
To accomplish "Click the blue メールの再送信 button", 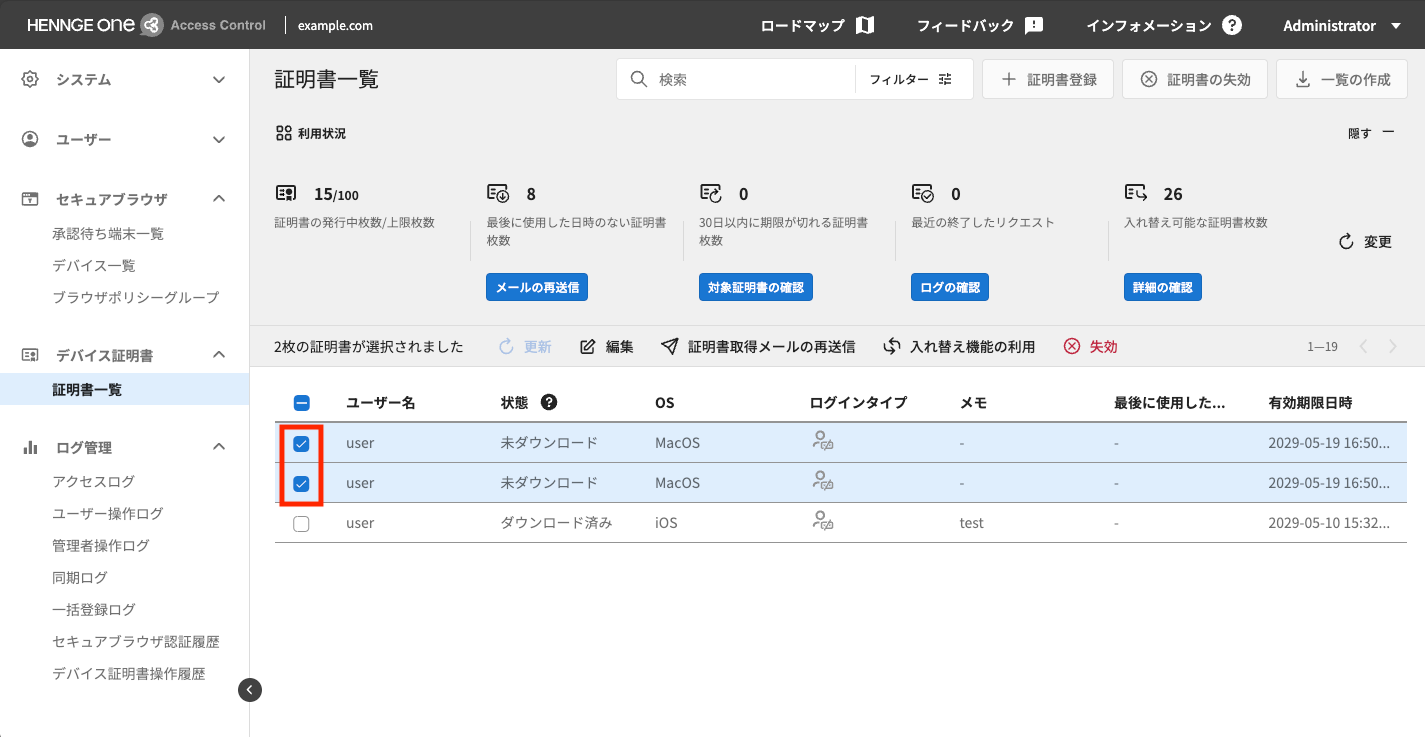I will click(537, 288).
